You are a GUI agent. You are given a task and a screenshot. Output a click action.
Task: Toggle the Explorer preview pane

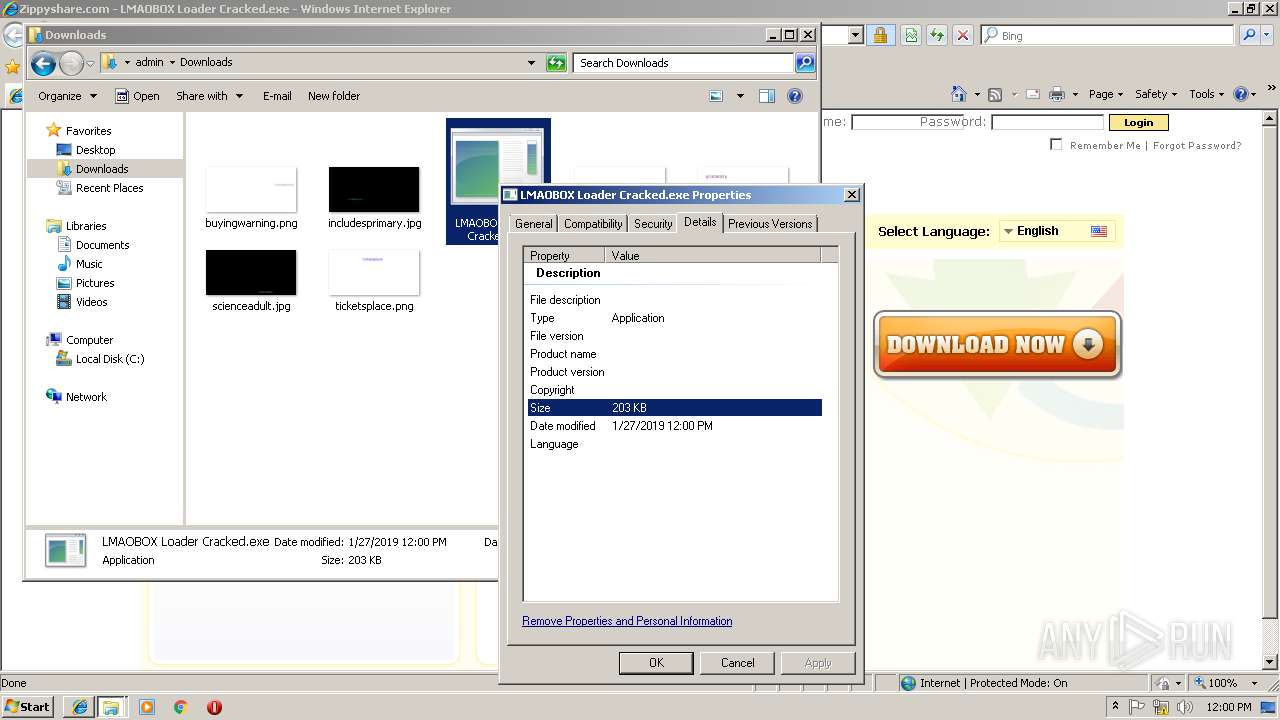[767, 96]
